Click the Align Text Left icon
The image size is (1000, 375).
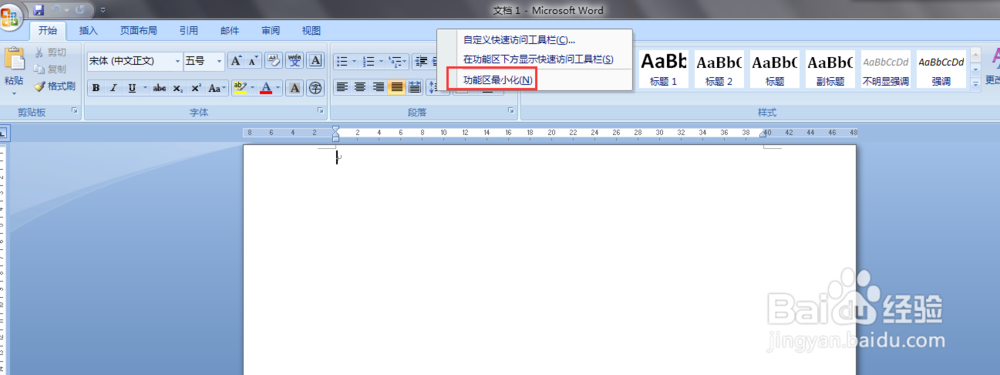coord(342,87)
